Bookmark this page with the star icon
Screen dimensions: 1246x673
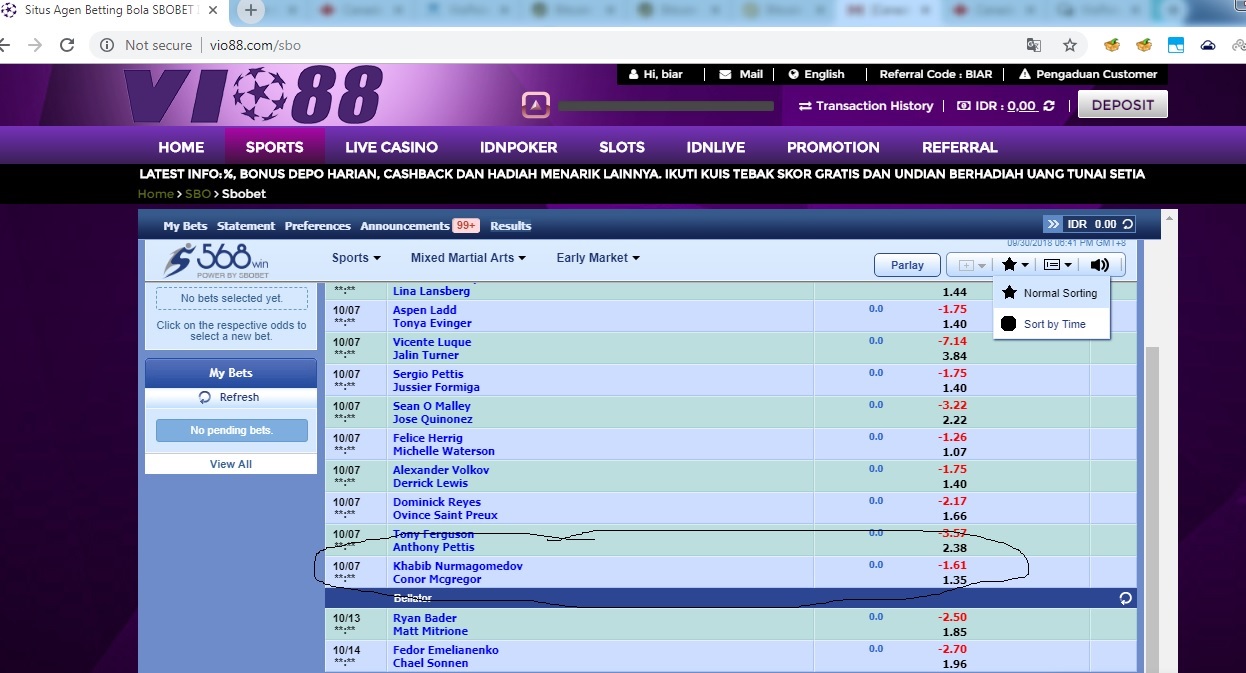(x=1069, y=45)
